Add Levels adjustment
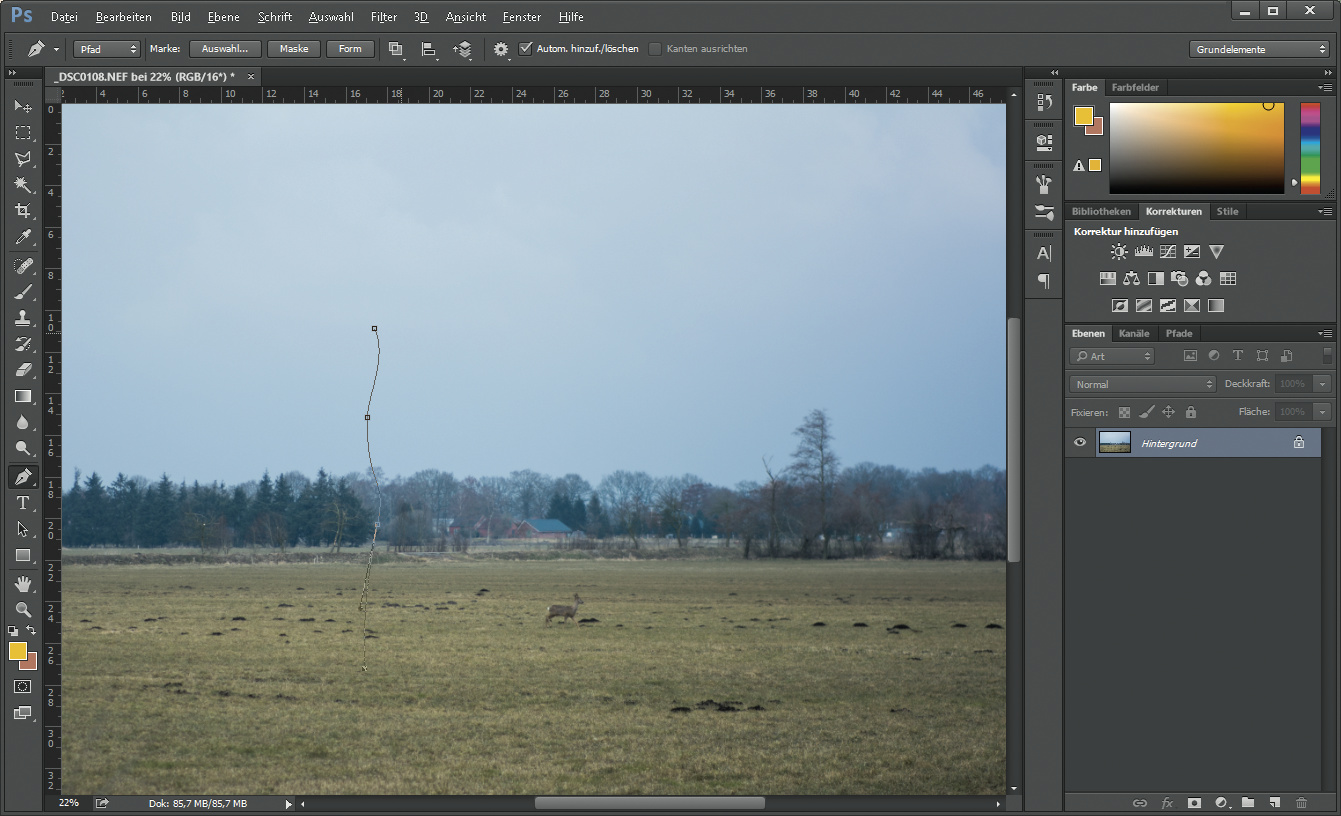This screenshot has height=816, width=1341. [1143, 252]
